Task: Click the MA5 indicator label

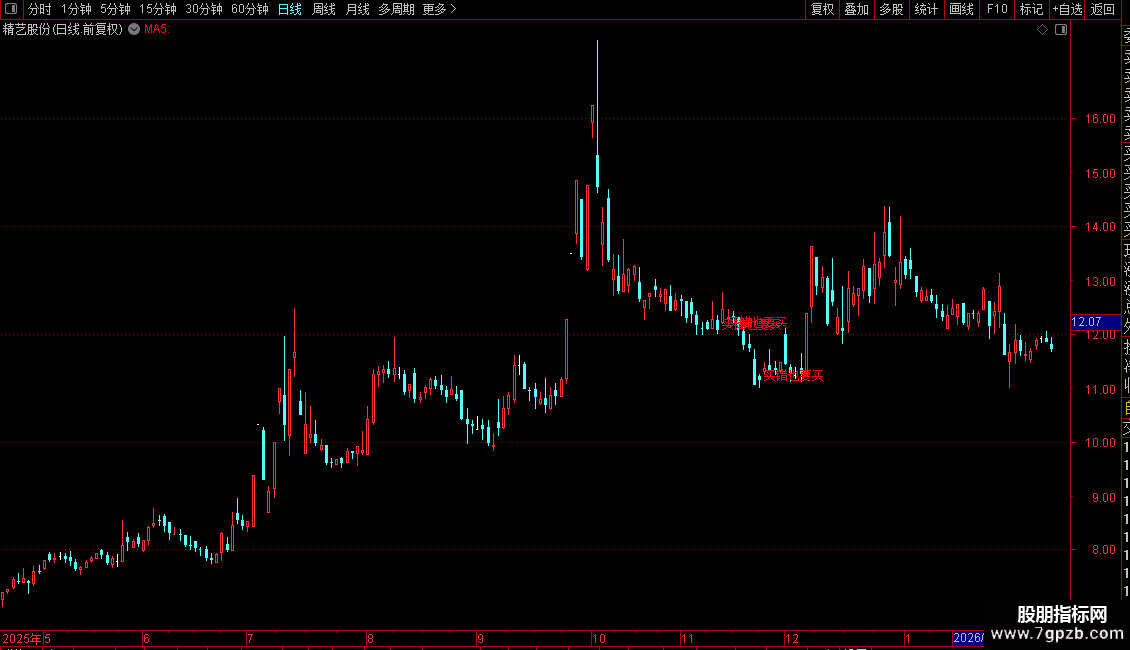Action: pos(156,29)
